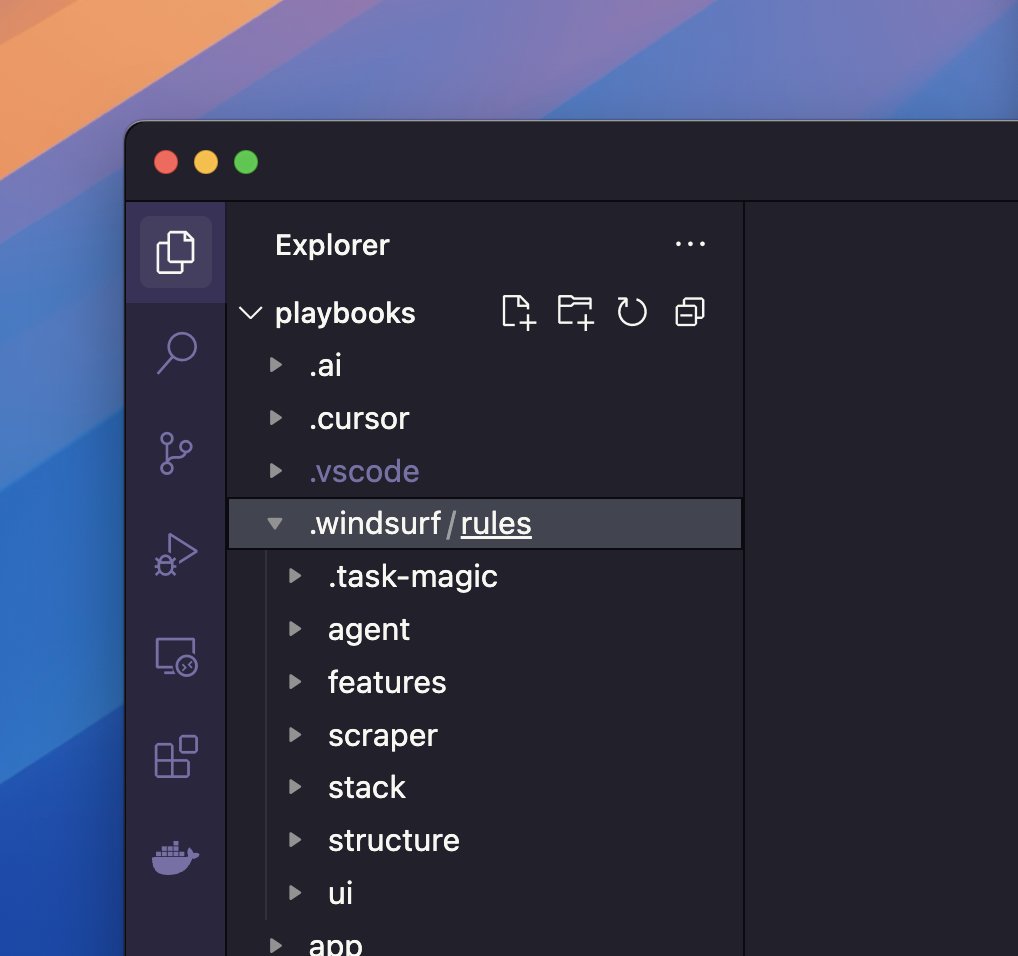
Task: Click the underlined rules path segment
Action: coord(496,524)
